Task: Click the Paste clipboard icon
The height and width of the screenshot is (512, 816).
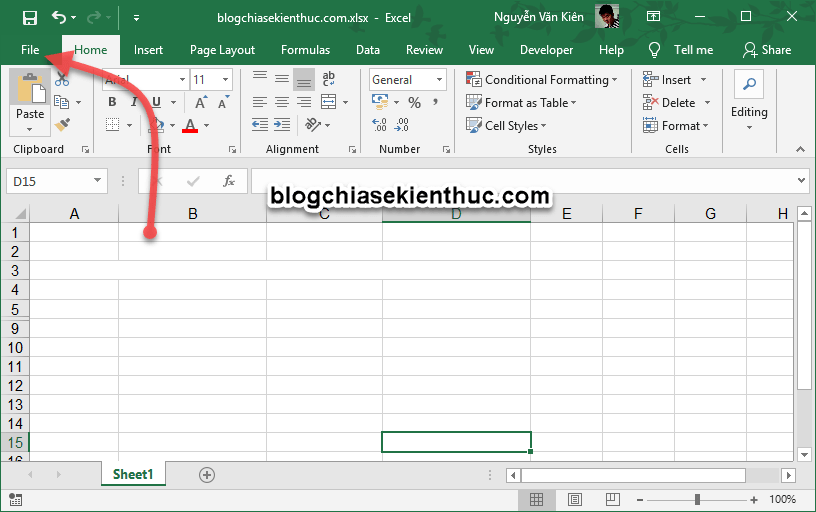Action: [30, 88]
